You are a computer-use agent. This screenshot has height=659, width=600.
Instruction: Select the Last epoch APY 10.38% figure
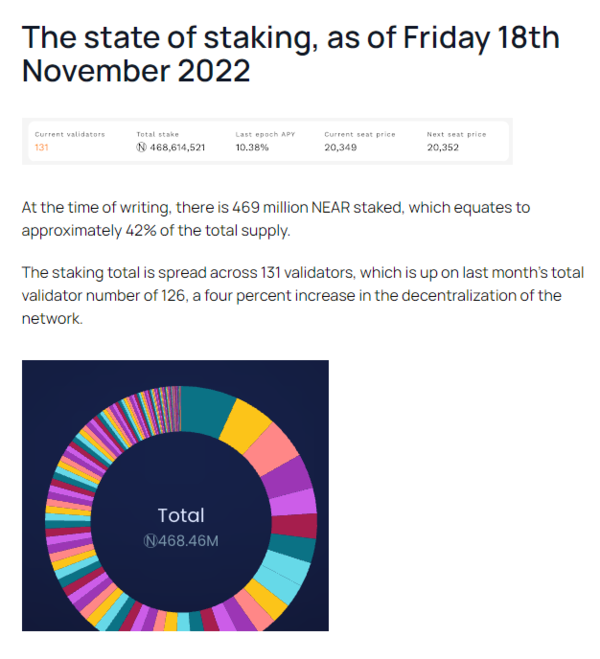pos(251,147)
